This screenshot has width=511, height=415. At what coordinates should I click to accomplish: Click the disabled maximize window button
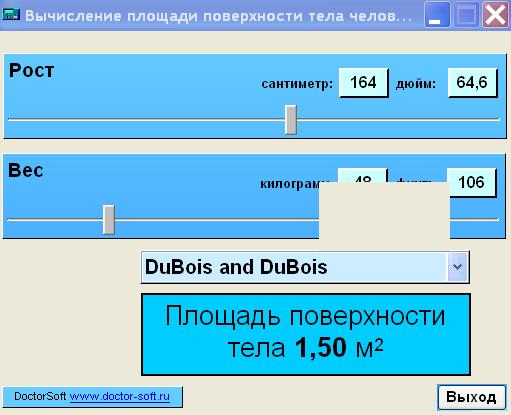click(x=466, y=15)
